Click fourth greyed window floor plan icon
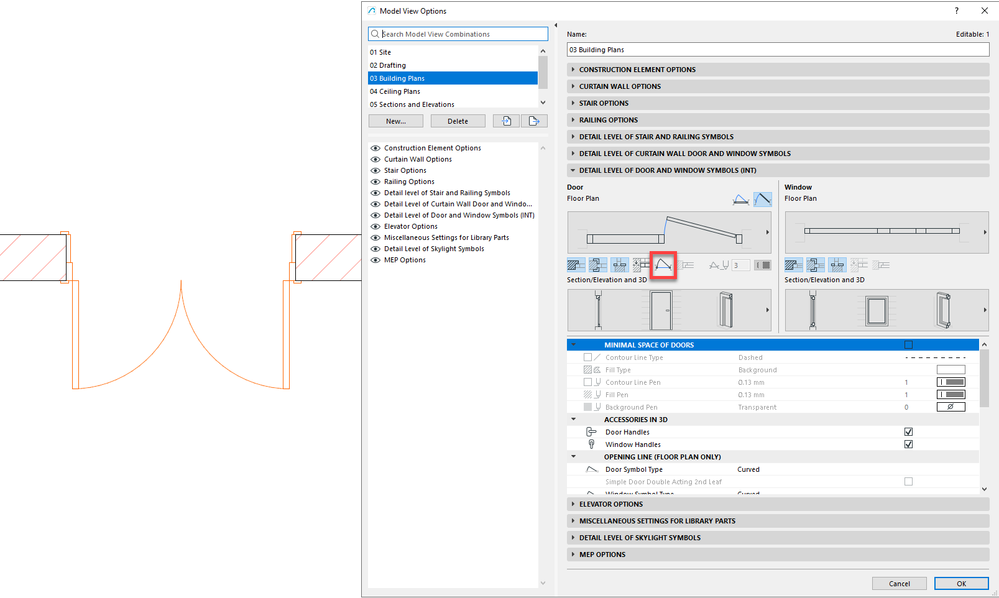The height and width of the screenshot is (598, 999). tap(859, 265)
